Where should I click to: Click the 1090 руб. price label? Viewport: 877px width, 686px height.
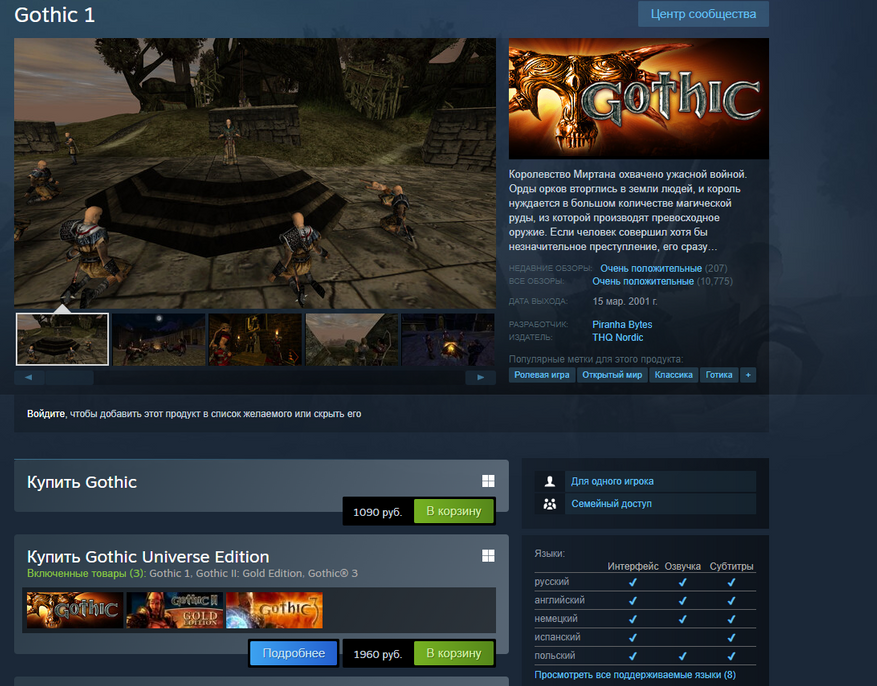(x=378, y=512)
